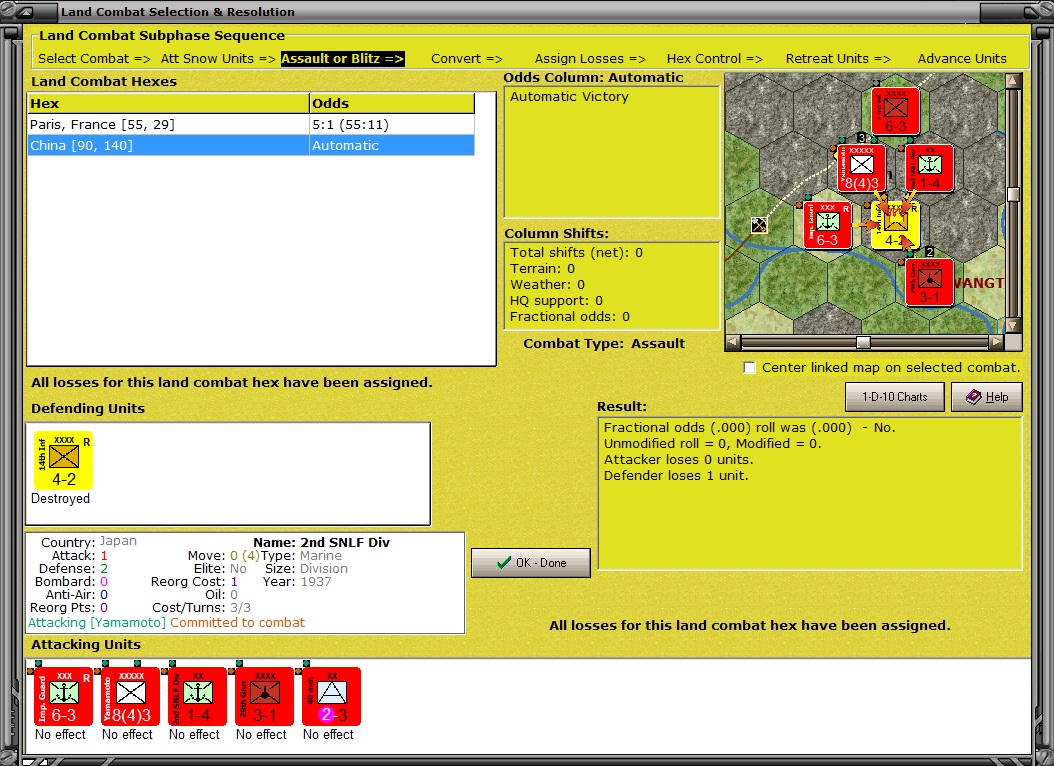Click the map's vertical scrollbar thumb
The width and height of the screenshot is (1054, 766).
[1014, 194]
